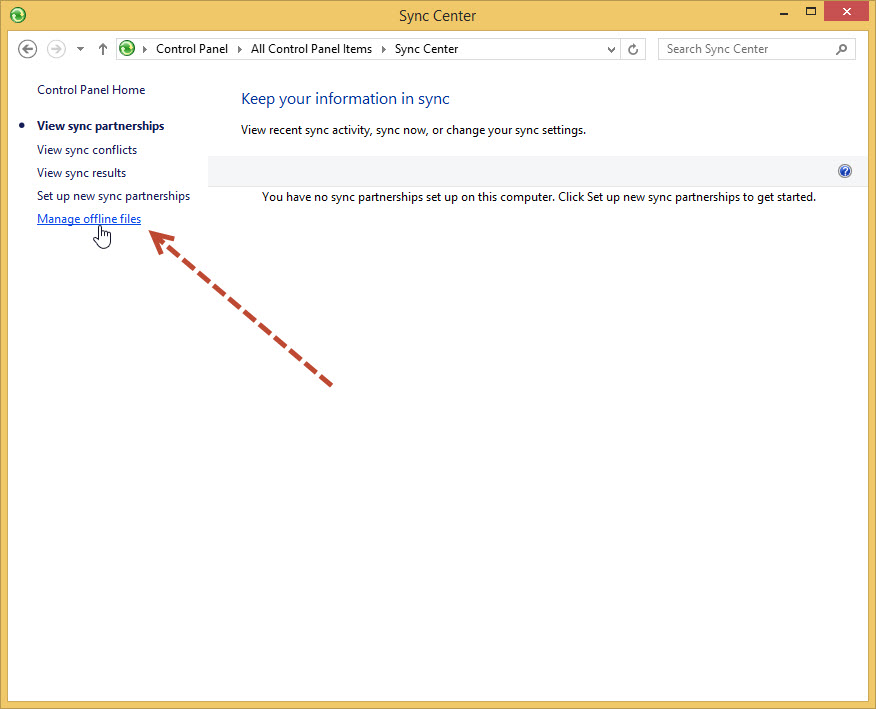The width and height of the screenshot is (876, 709).
Task: Click the forward navigation arrow
Action: pos(55,48)
